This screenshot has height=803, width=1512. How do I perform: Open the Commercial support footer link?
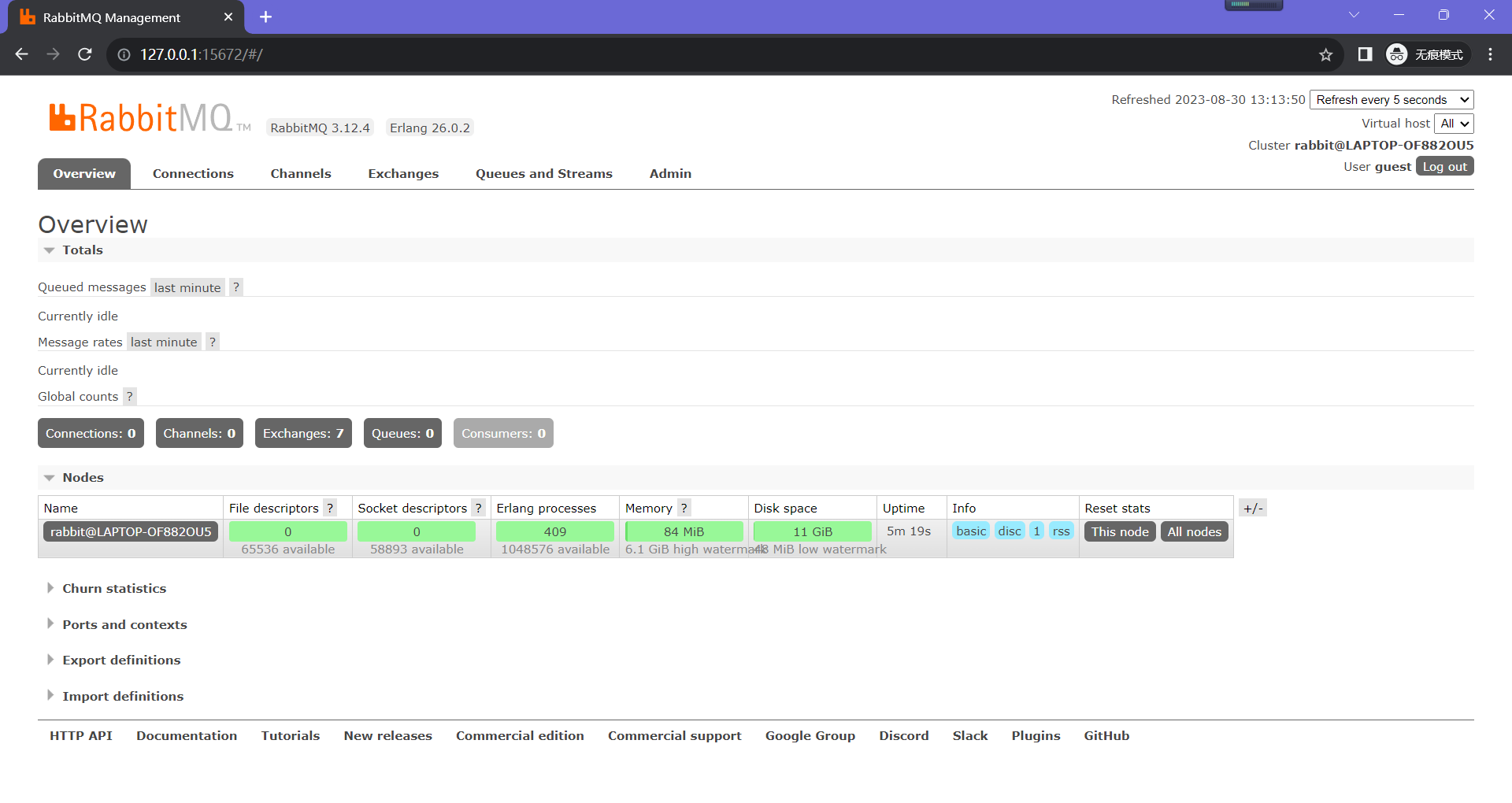675,735
